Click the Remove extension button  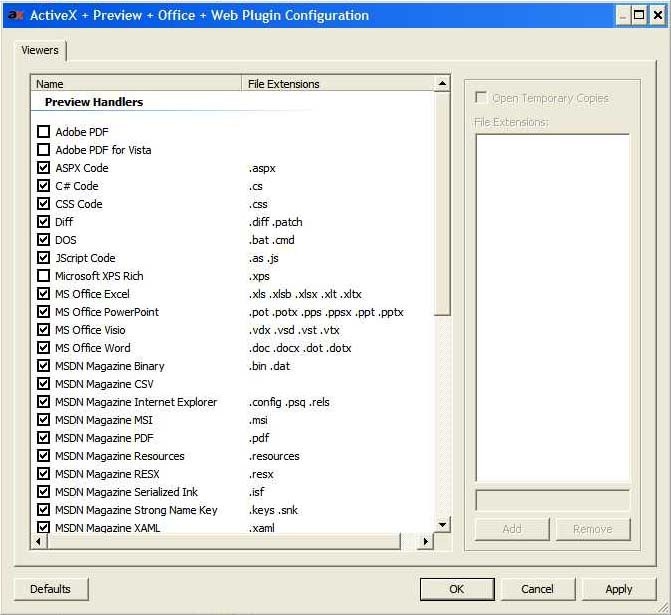click(x=593, y=529)
